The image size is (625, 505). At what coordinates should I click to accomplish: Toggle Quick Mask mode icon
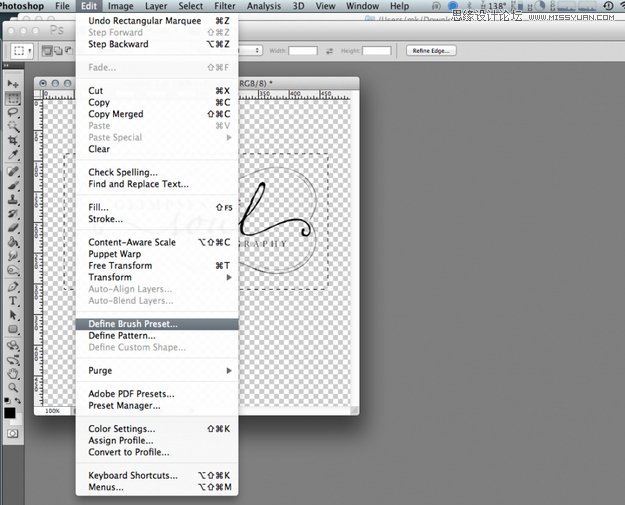(x=13, y=434)
